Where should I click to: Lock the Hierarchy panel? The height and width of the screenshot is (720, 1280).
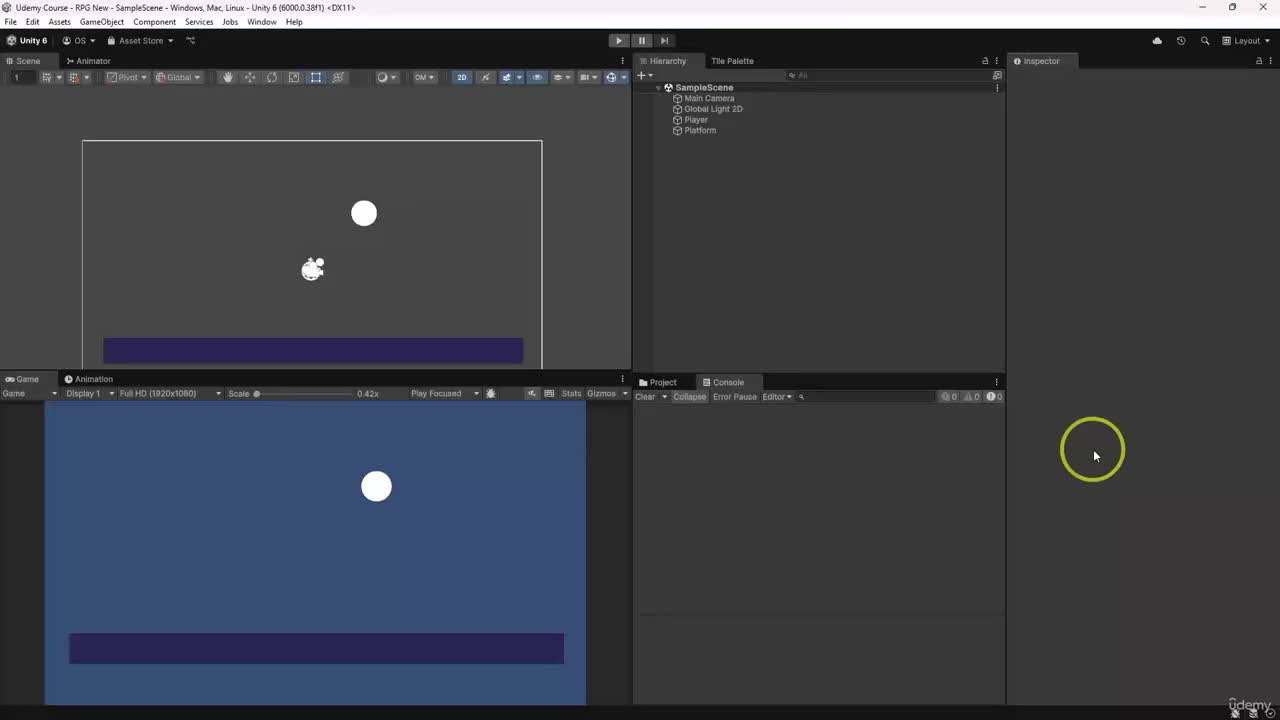(985, 61)
